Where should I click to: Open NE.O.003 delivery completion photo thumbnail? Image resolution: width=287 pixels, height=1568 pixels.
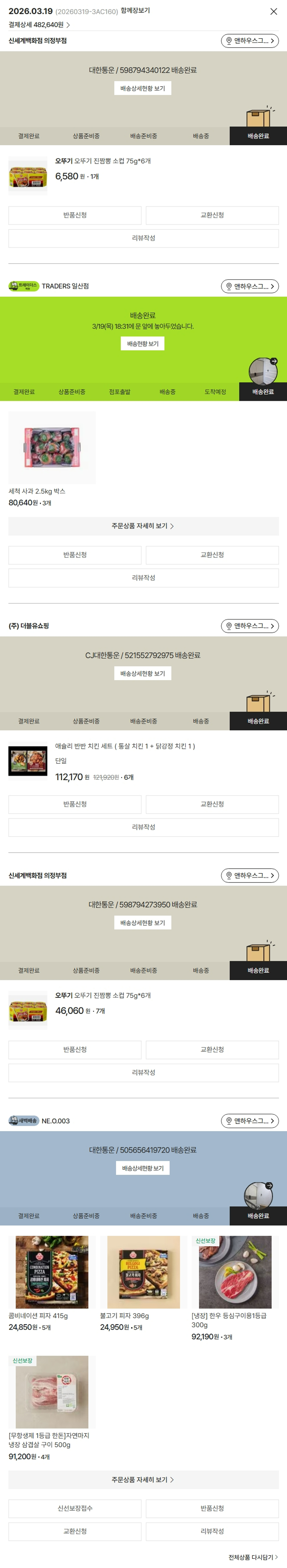coord(258,1196)
